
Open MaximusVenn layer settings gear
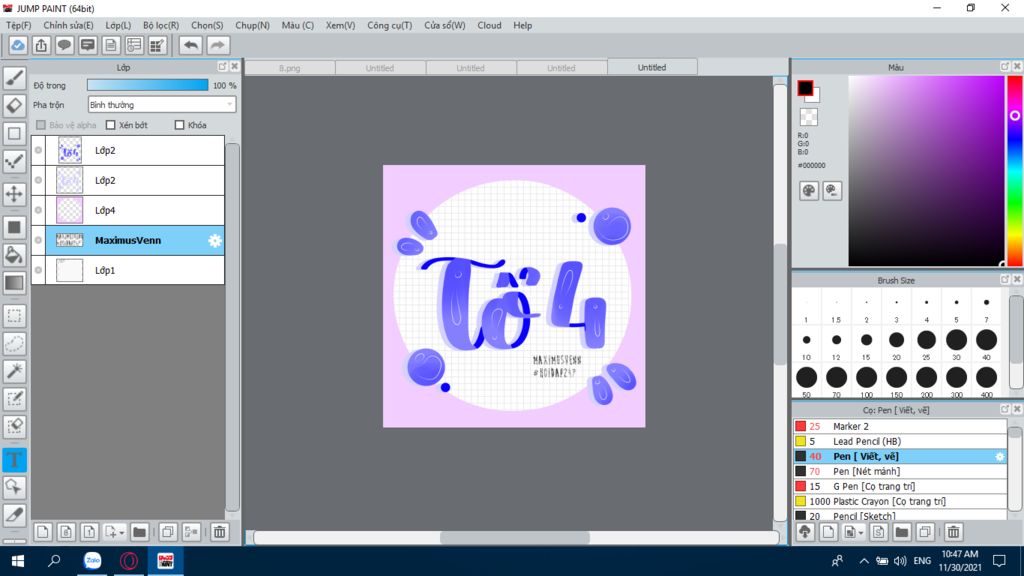tap(215, 240)
